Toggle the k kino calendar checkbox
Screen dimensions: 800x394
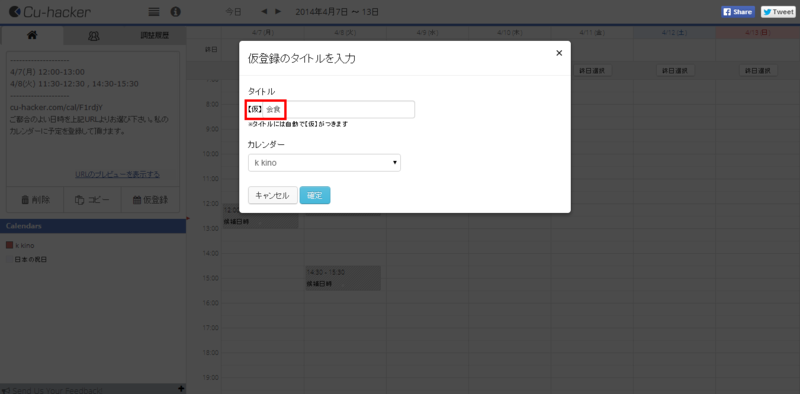9,245
